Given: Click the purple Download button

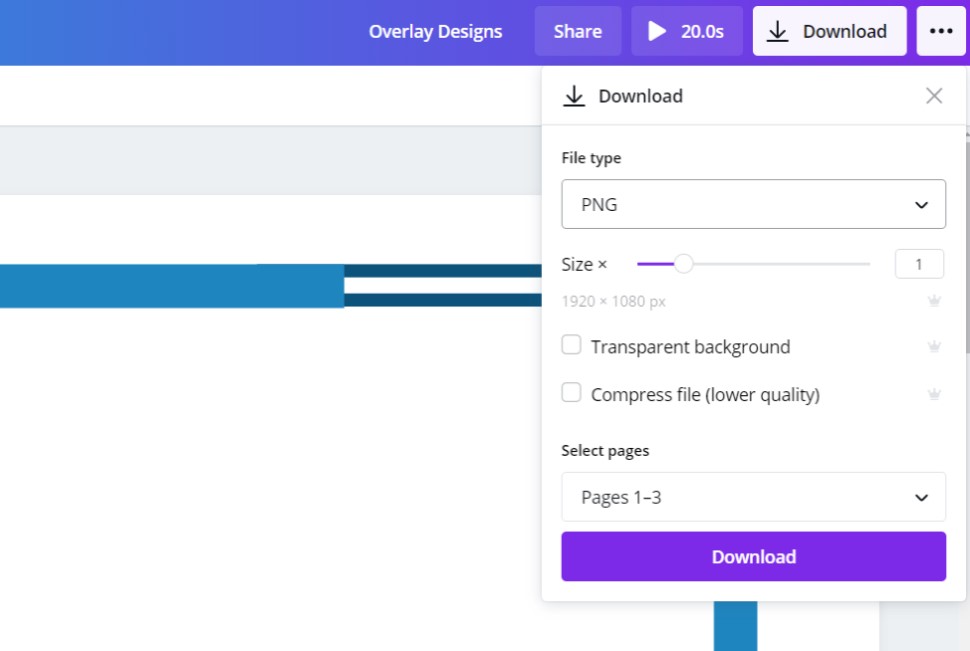Looking at the screenshot, I should pos(753,557).
